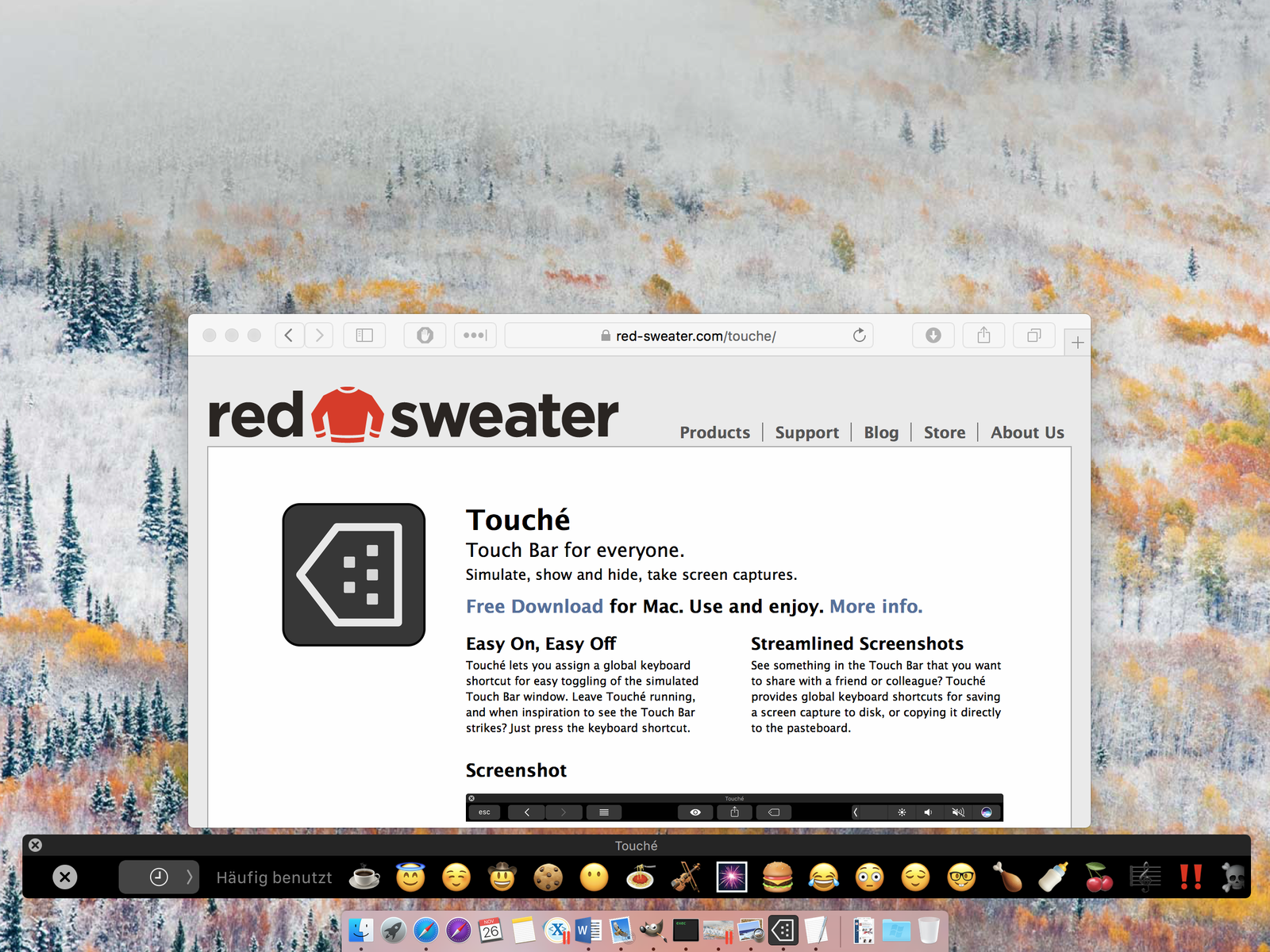Open Finder from the Dock

(x=361, y=930)
